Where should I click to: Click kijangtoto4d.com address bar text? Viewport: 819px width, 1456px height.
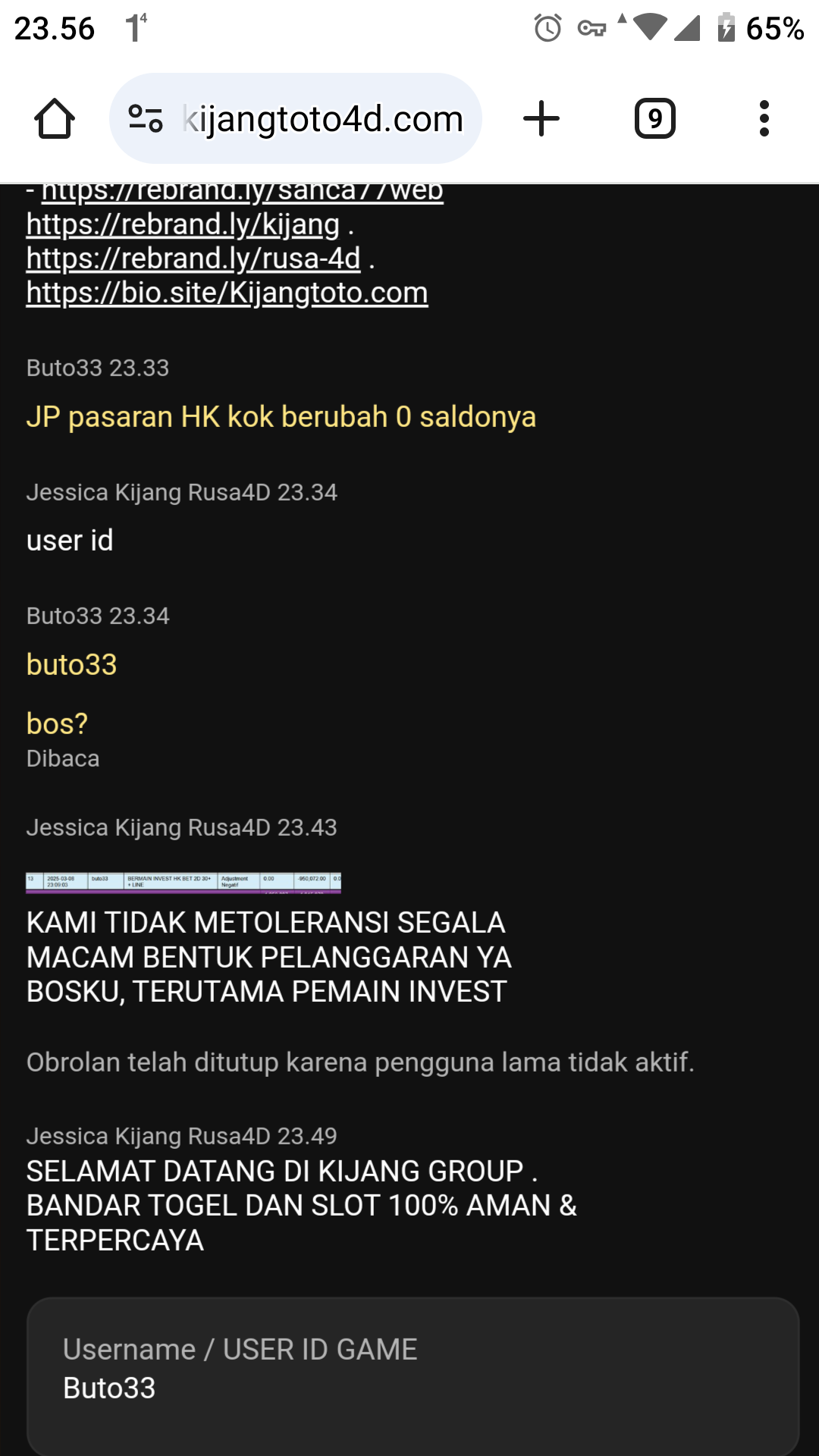point(323,119)
